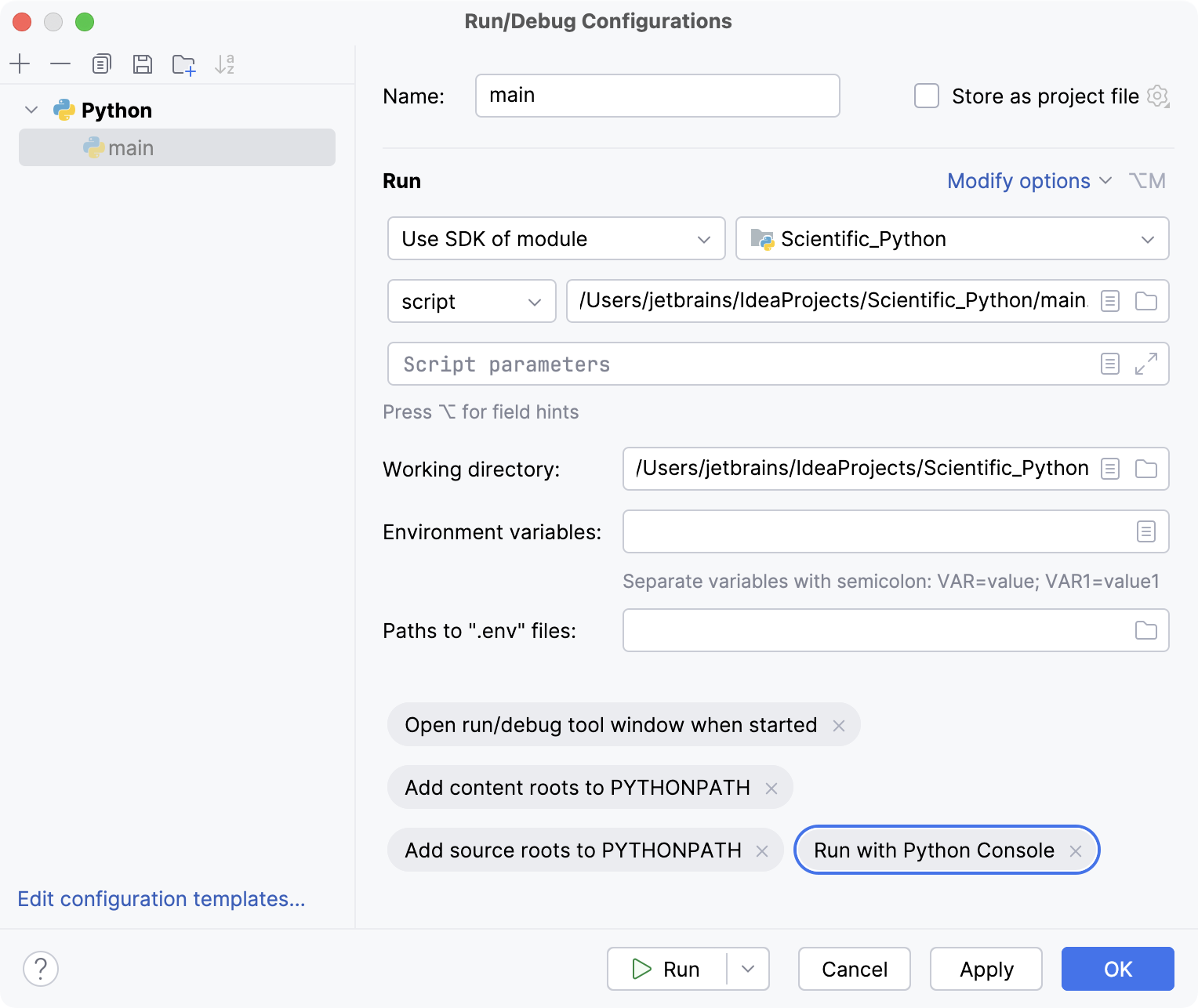Open Edit configuration templates link

click(162, 899)
